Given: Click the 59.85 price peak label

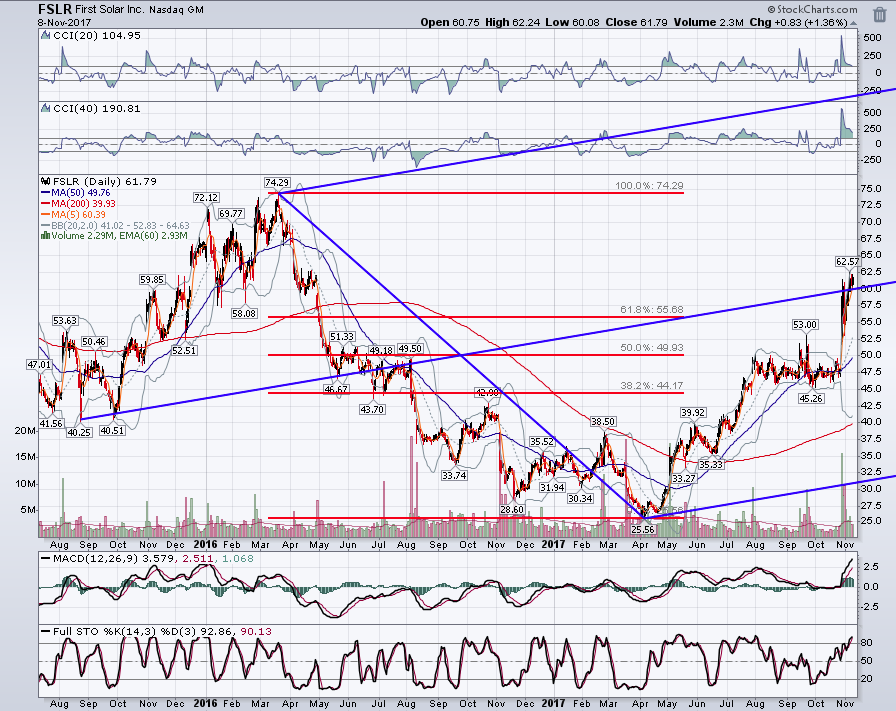Looking at the screenshot, I should [152, 279].
